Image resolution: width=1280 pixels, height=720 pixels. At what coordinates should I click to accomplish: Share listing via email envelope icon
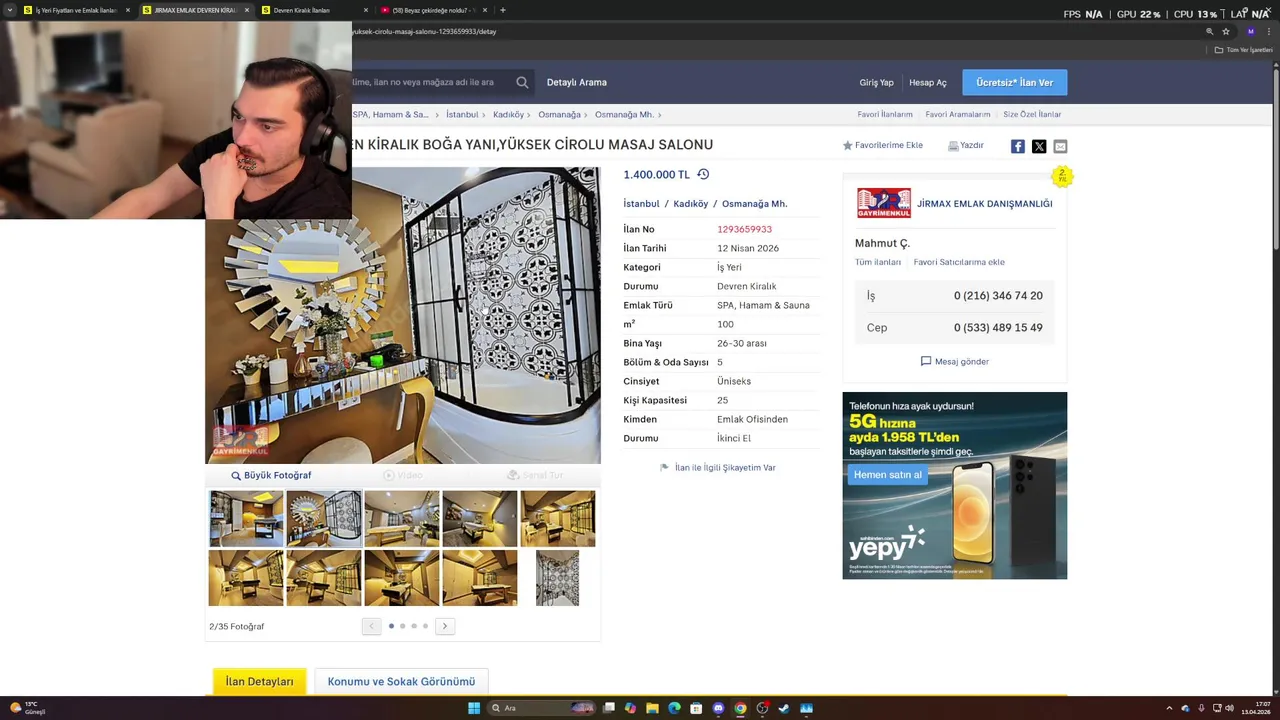point(1060,146)
